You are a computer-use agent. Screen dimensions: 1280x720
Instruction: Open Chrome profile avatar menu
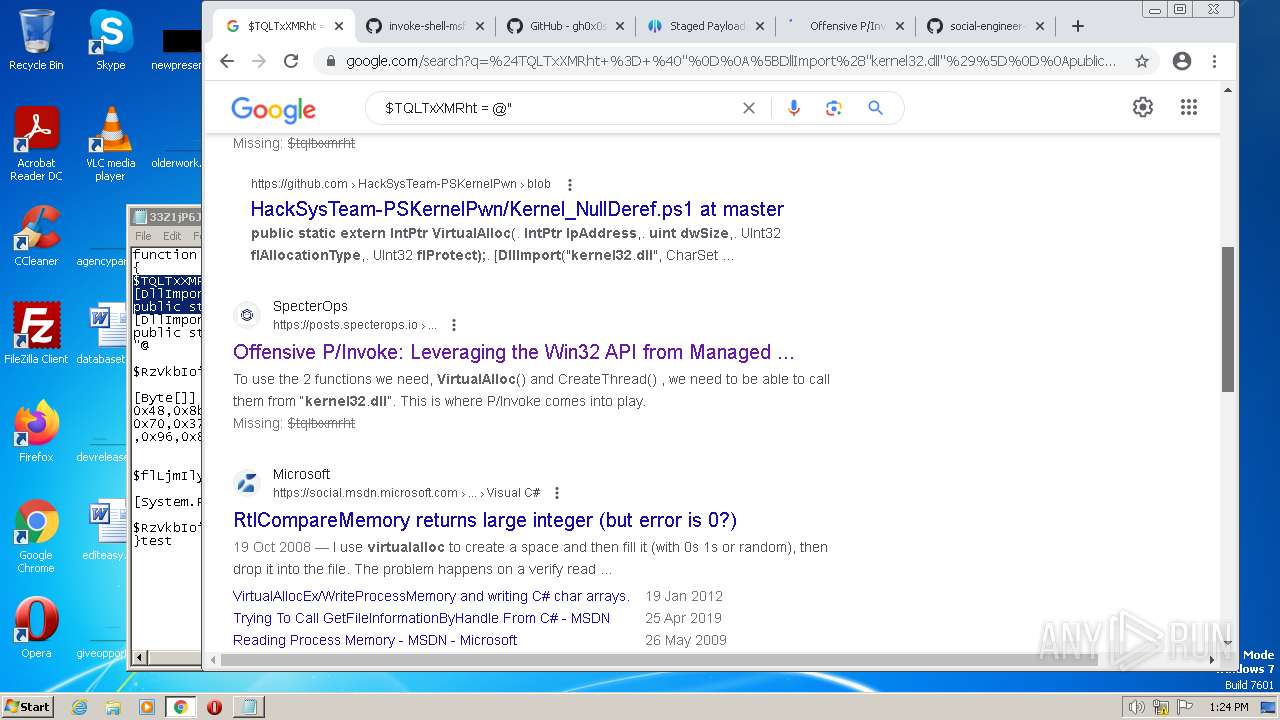[x=1182, y=61]
